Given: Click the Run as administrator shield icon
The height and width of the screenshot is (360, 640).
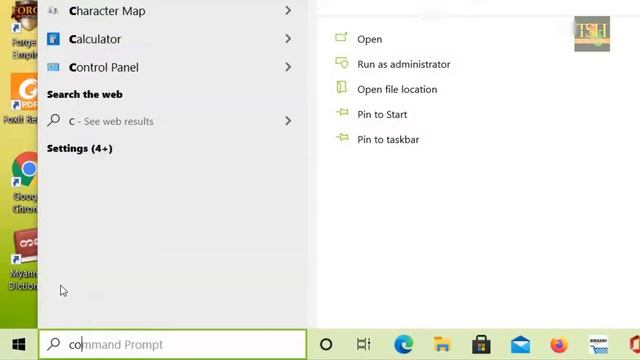Looking at the screenshot, I should pyautogui.click(x=342, y=62).
